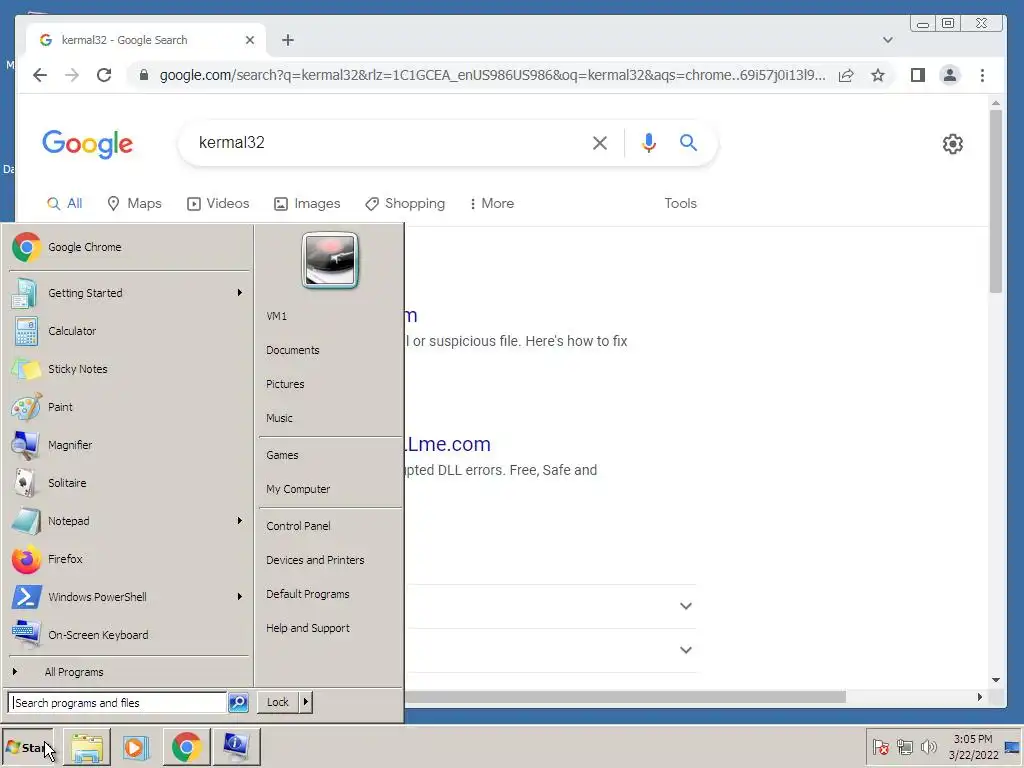Clear the kermal32 search query
1024x768 pixels.
(x=600, y=143)
